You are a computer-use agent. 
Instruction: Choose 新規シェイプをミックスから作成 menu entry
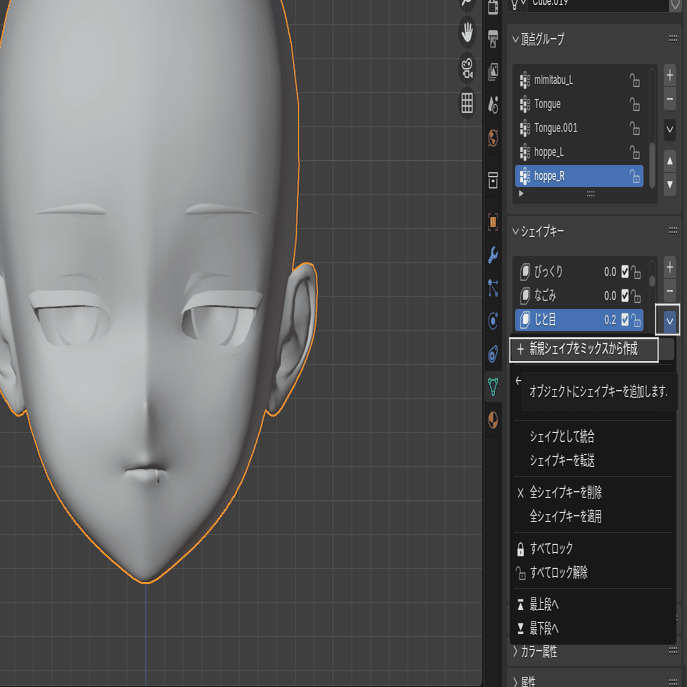point(583,349)
